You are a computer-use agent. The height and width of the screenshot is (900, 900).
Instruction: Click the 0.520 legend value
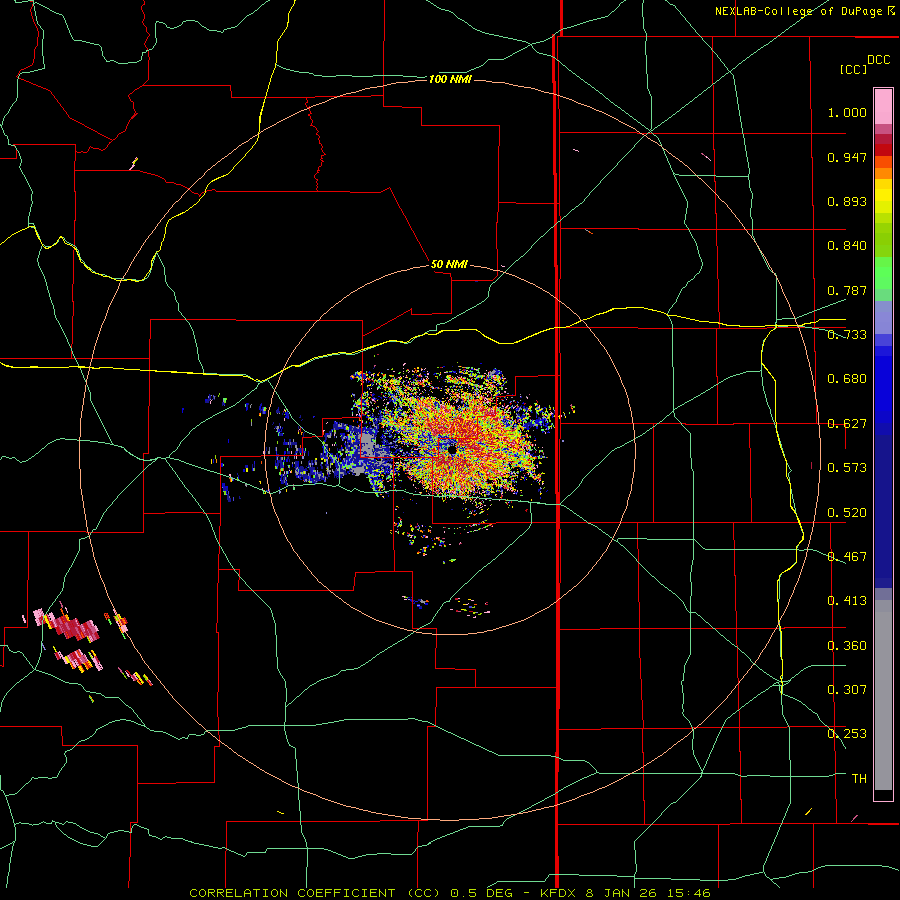tap(847, 513)
